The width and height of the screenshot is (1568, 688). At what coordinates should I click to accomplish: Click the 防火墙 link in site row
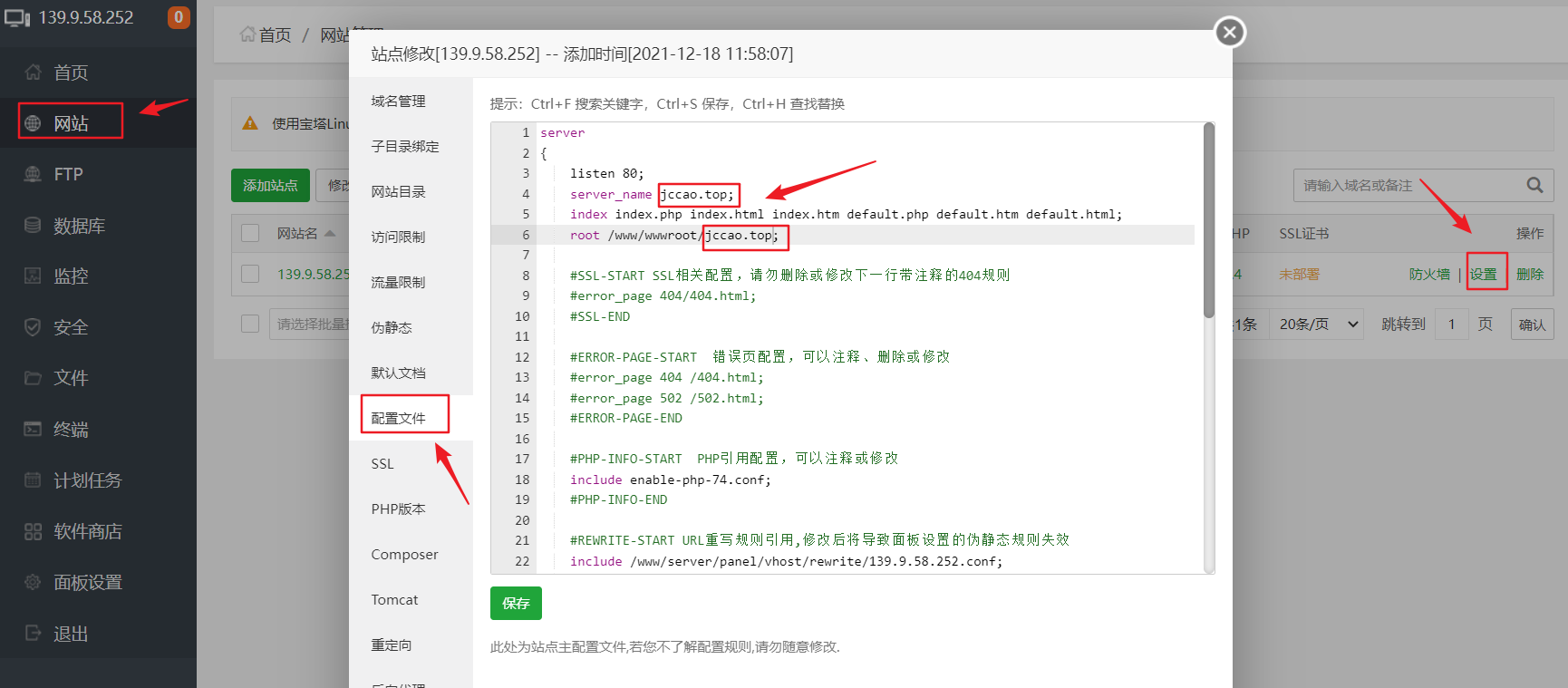1429,274
